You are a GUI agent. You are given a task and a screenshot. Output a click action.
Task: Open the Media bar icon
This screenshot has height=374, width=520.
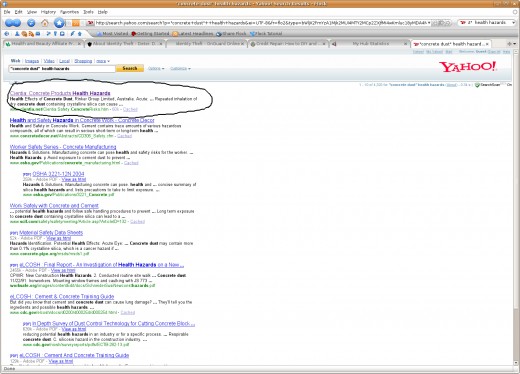point(24,34)
